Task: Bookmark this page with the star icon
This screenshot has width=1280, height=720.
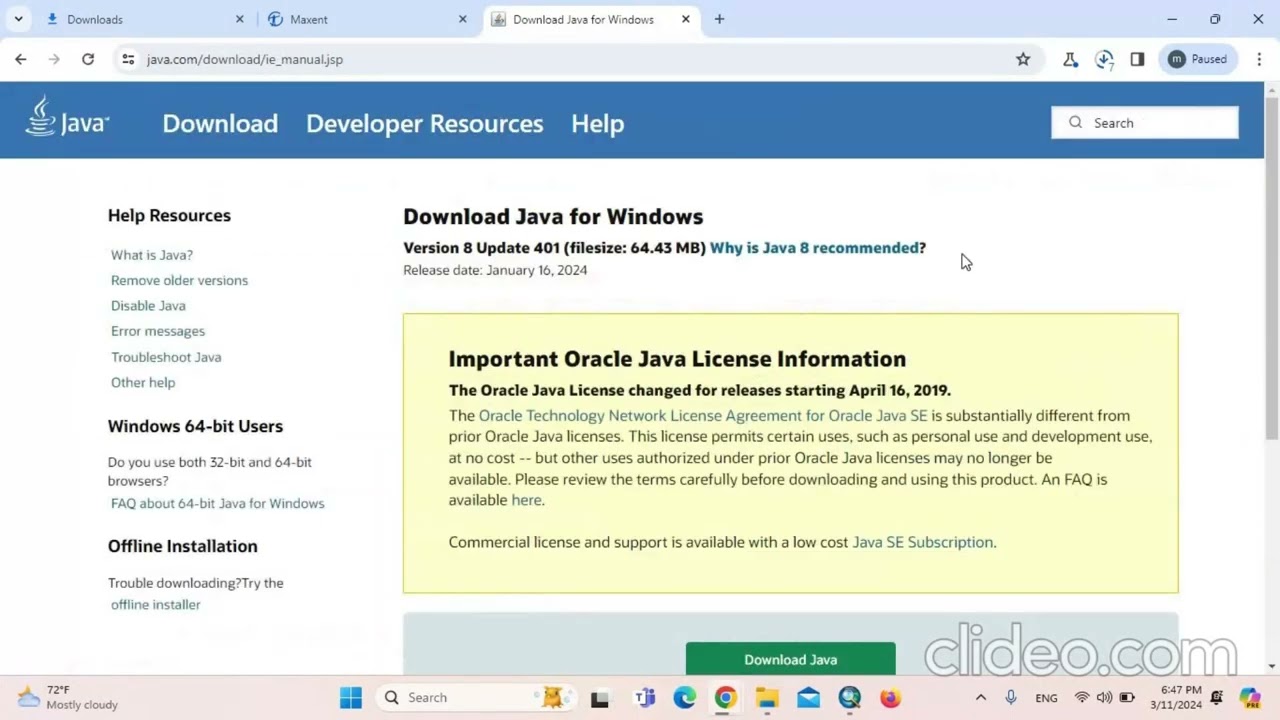Action: pos(1023,59)
